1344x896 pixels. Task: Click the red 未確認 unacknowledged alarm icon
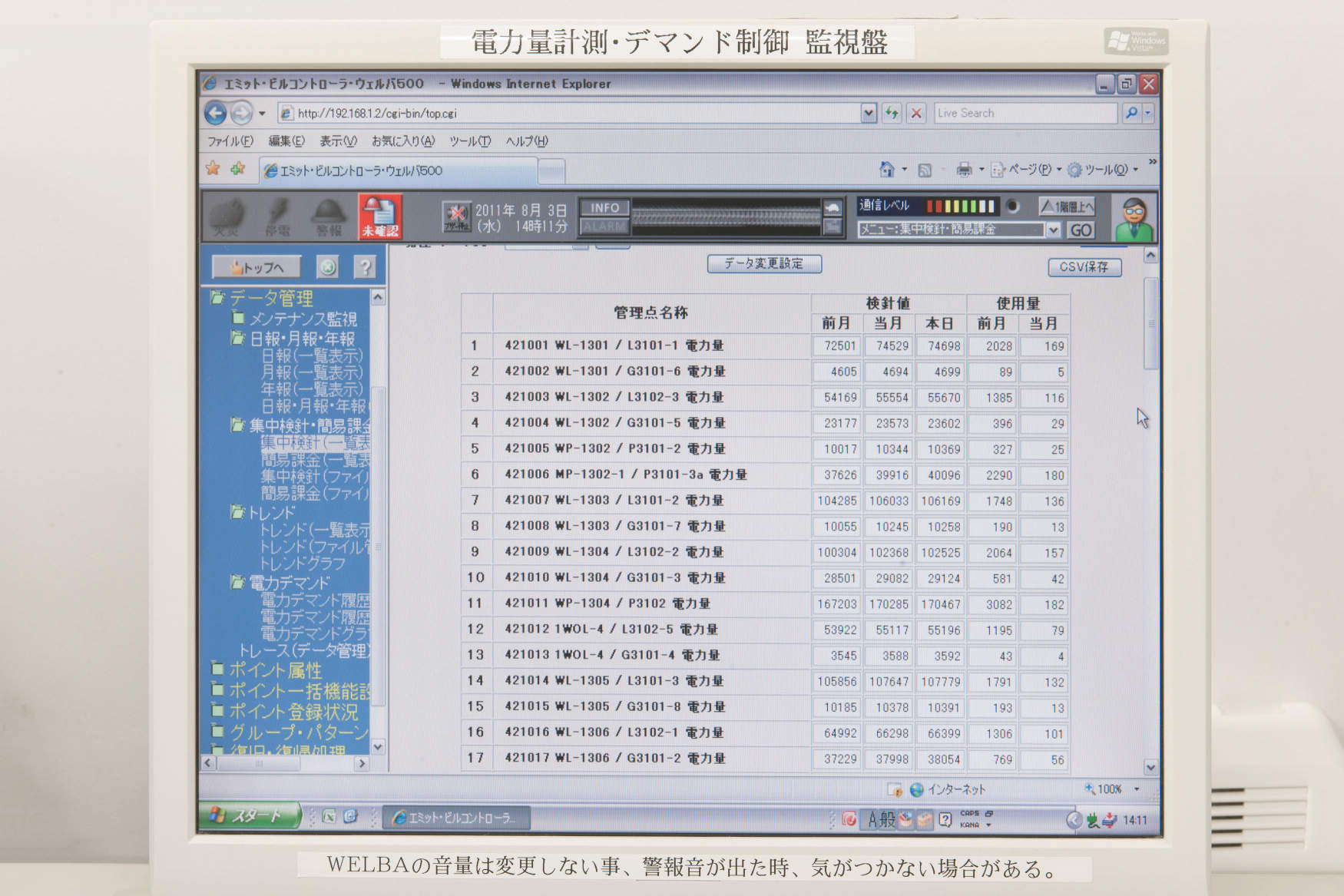[380, 216]
